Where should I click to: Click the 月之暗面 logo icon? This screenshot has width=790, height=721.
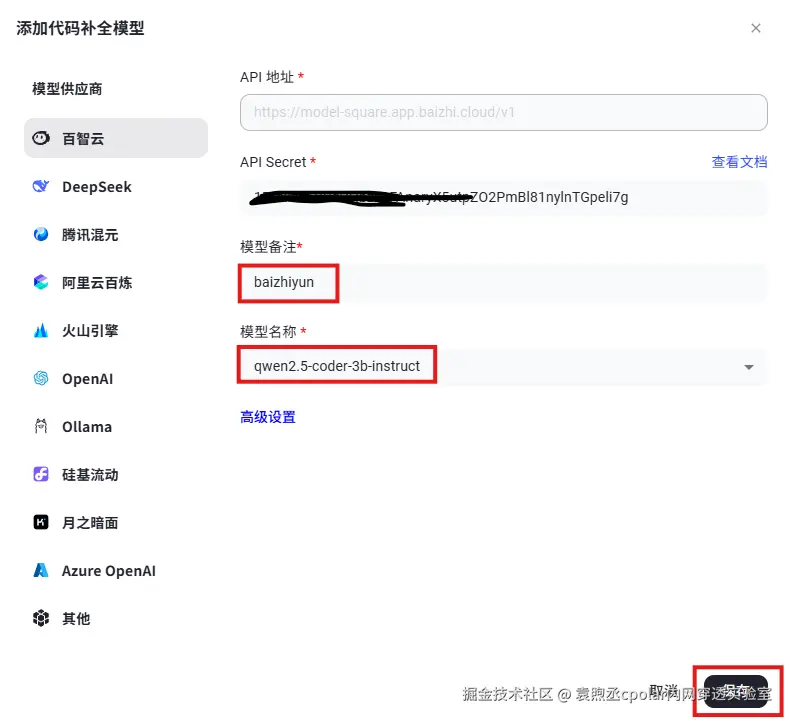[41, 522]
